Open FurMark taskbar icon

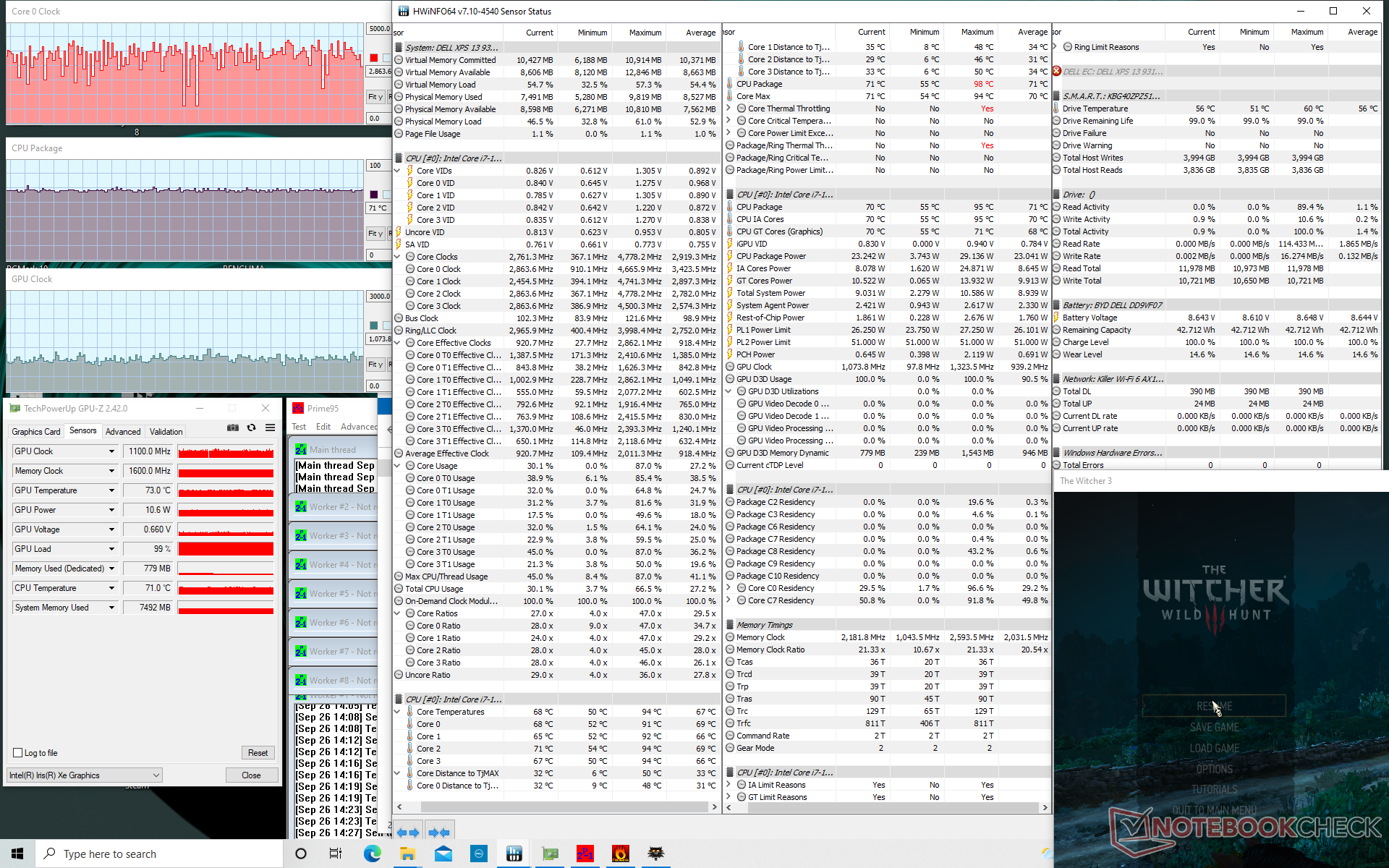tap(620, 854)
